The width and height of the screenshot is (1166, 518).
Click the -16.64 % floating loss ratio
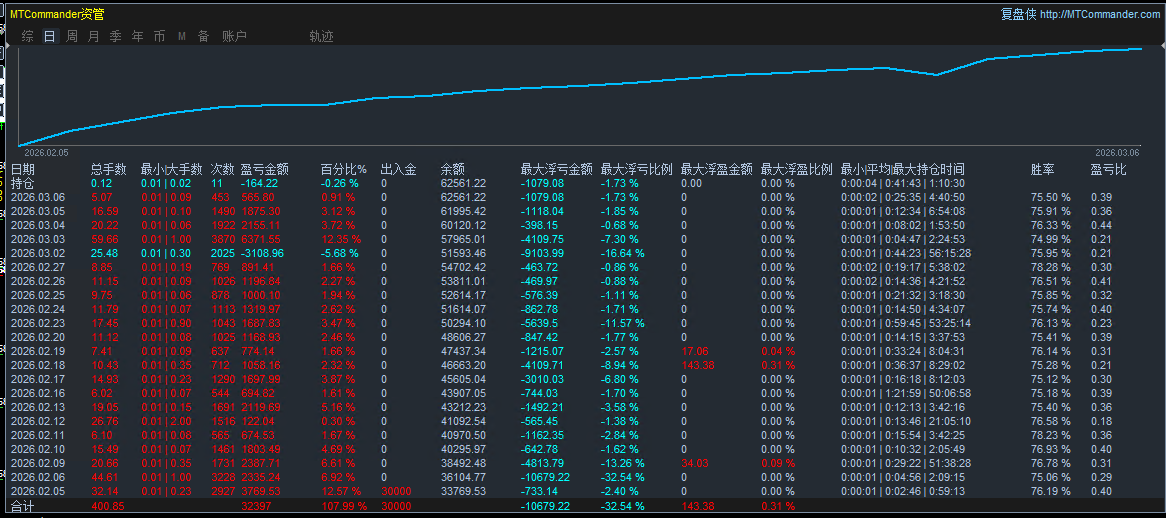tap(622, 253)
